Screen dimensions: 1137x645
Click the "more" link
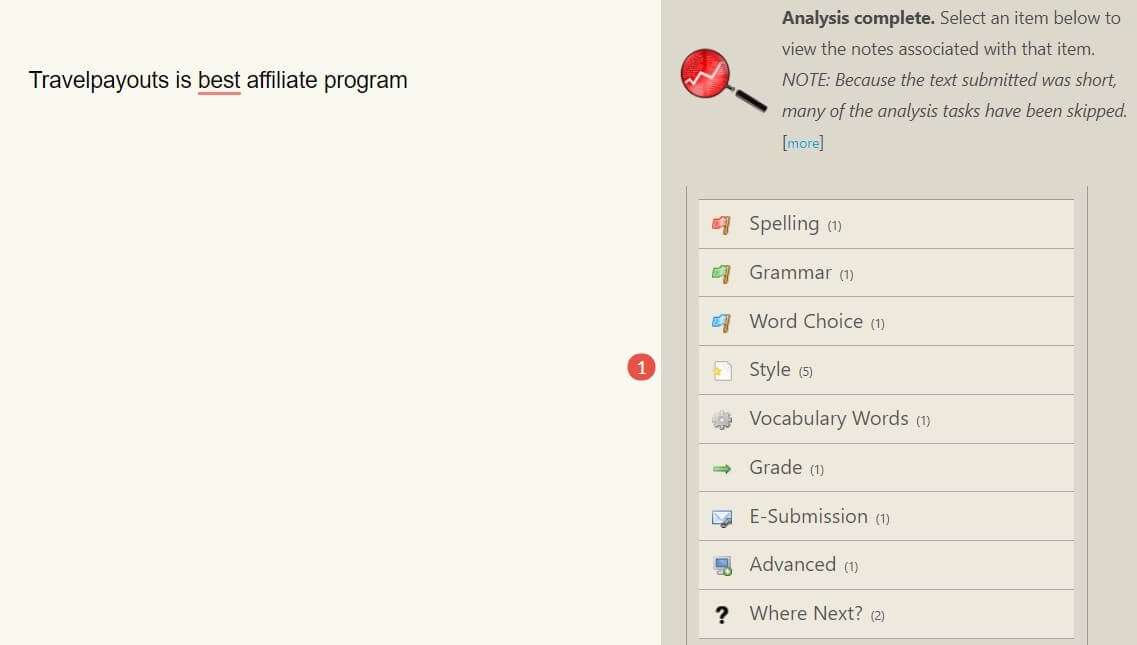[x=803, y=143]
